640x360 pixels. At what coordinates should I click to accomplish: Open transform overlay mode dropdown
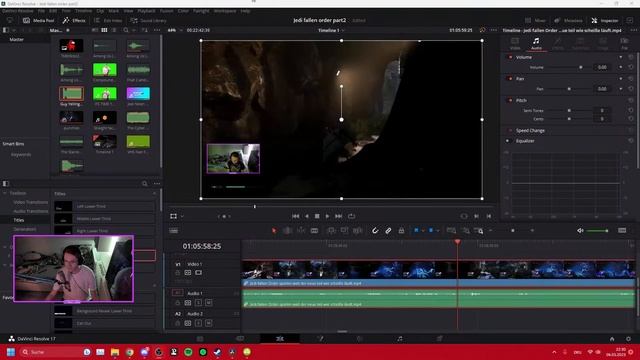pyautogui.click(x=182, y=216)
